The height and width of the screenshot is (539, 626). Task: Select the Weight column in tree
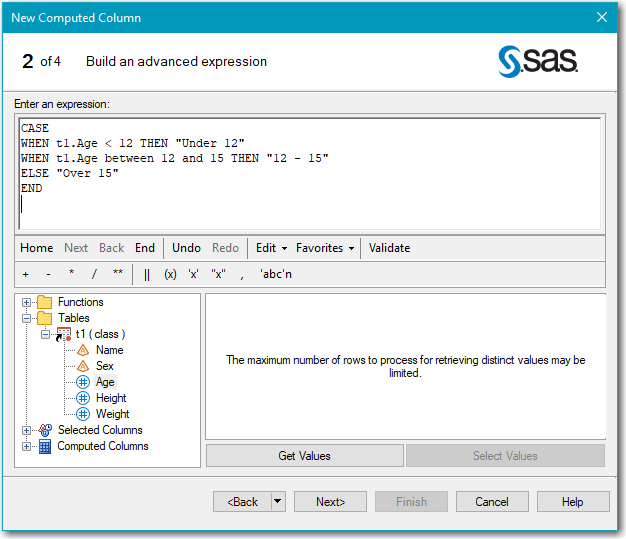[x=112, y=414]
